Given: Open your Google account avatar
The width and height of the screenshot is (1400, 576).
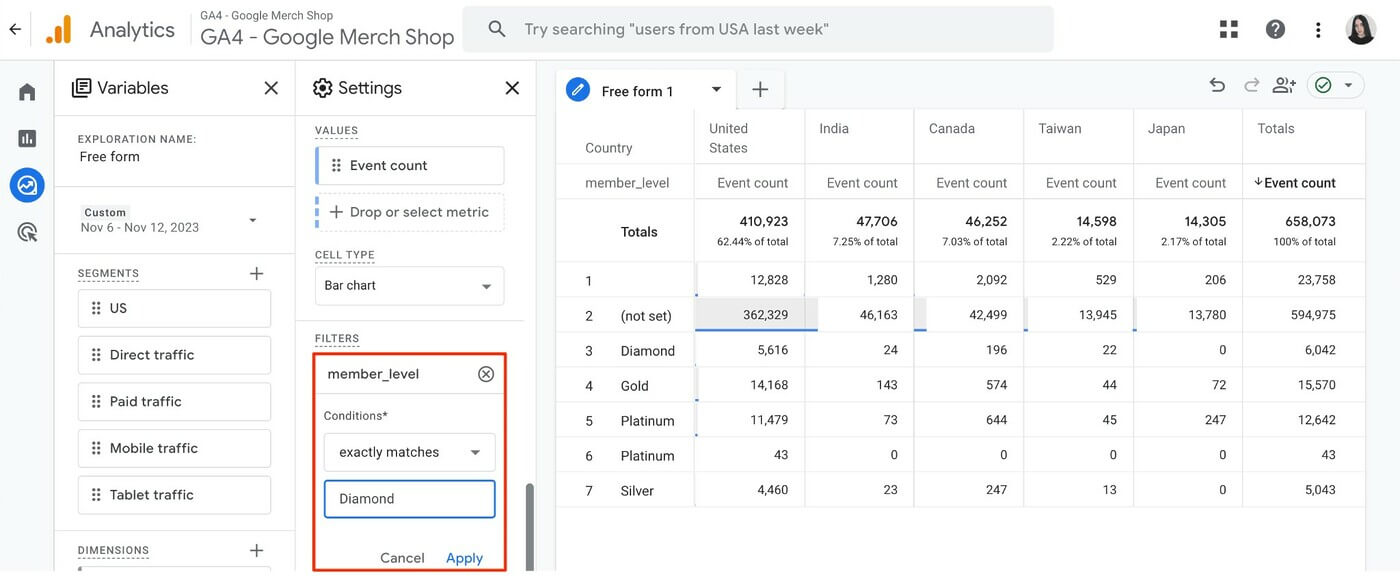Looking at the screenshot, I should (1361, 28).
